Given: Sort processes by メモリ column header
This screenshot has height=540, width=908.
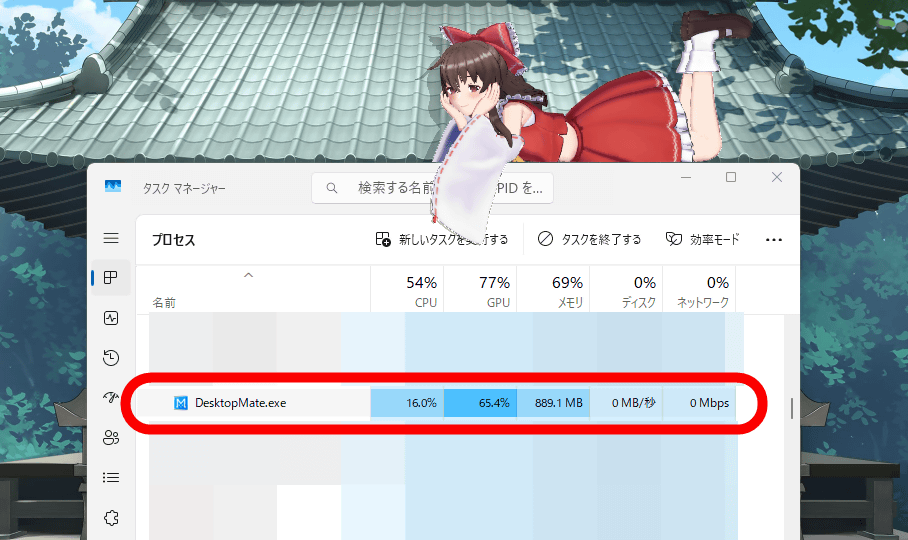Looking at the screenshot, I should tap(553, 291).
